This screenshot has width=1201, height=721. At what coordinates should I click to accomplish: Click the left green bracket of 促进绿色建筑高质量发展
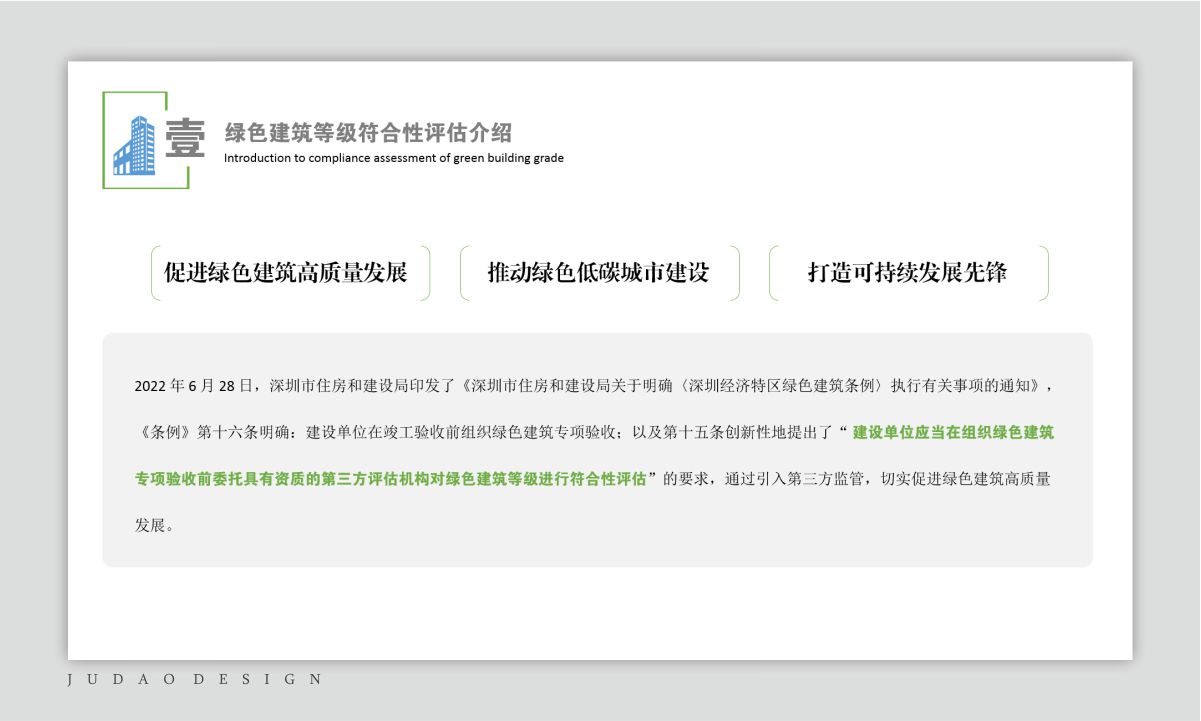point(154,273)
